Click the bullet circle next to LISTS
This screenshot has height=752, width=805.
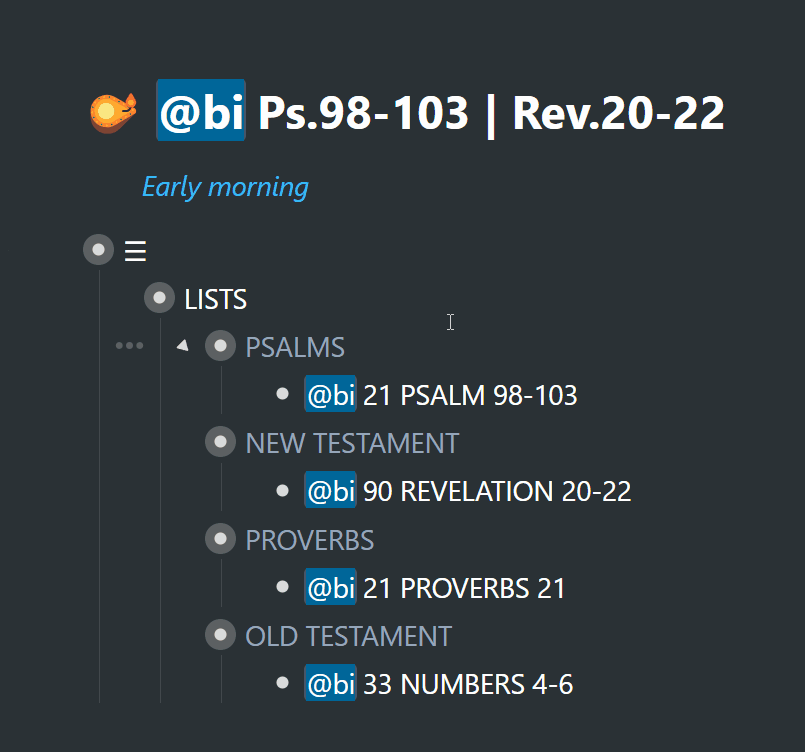pyautogui.click(x=159, y=298)
